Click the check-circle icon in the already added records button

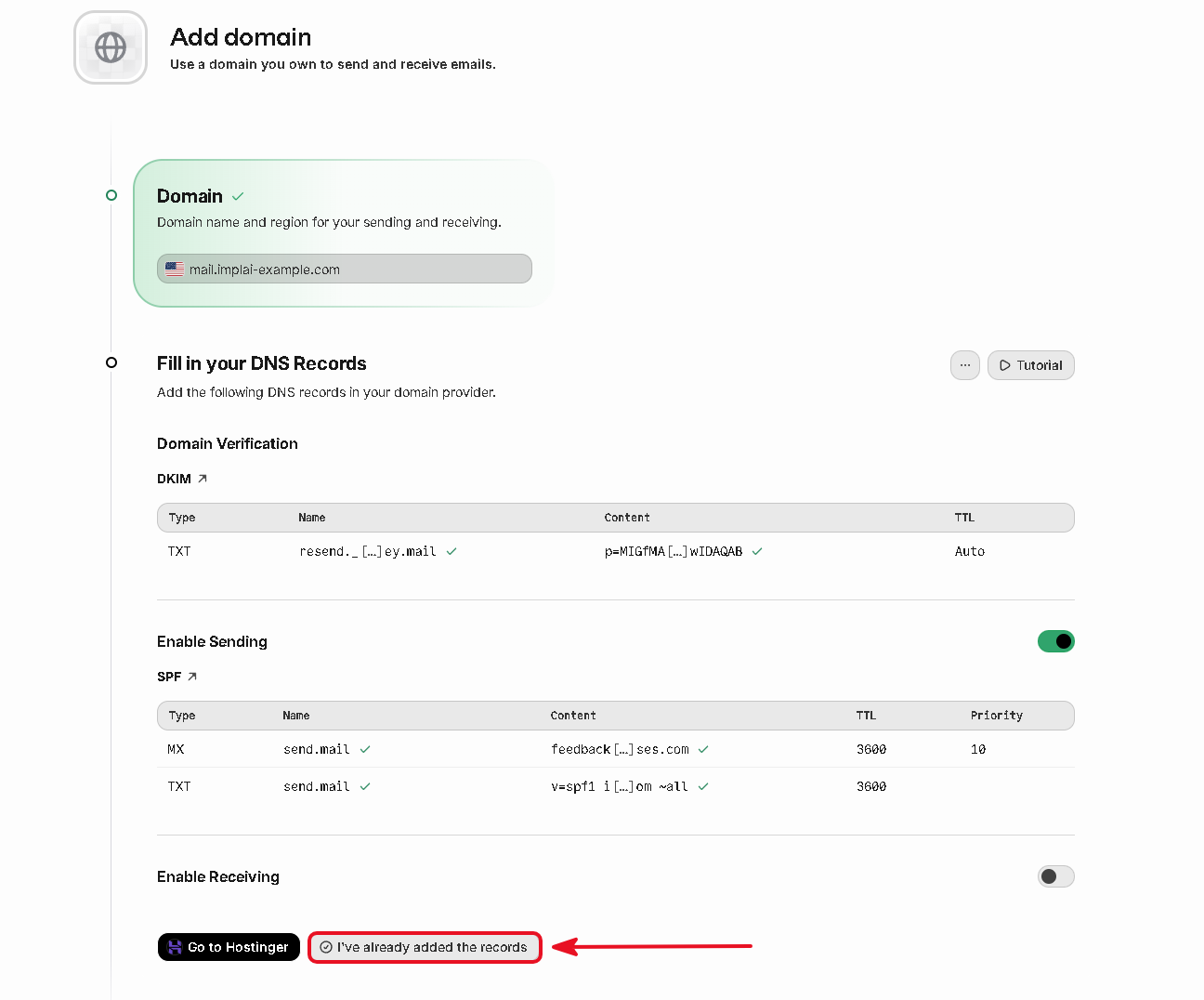(x=326, y=947)
